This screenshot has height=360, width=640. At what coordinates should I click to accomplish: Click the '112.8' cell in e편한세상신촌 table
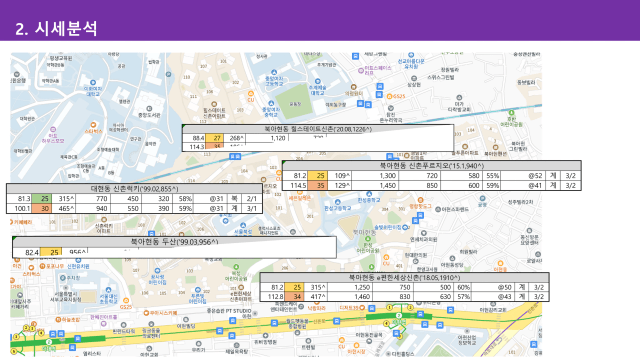coord(273,297)
